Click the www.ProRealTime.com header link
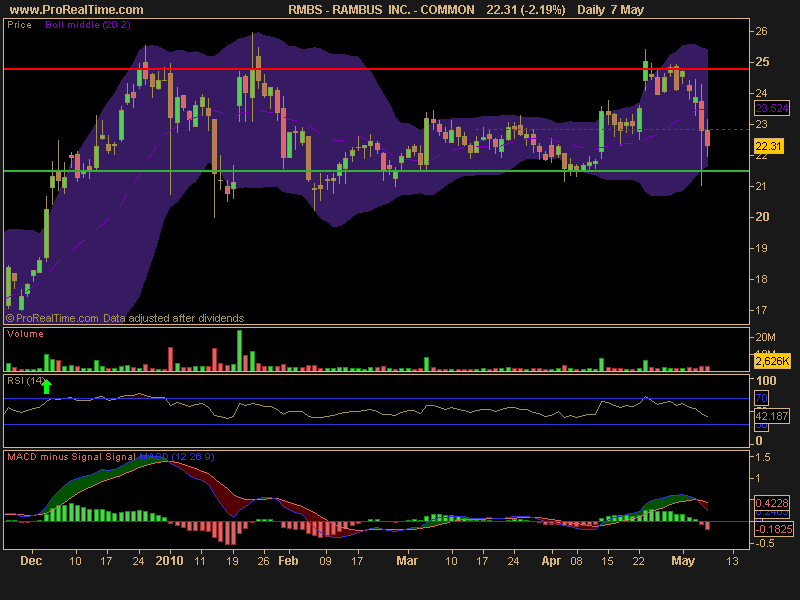800x600 pixels. (77, 10)
